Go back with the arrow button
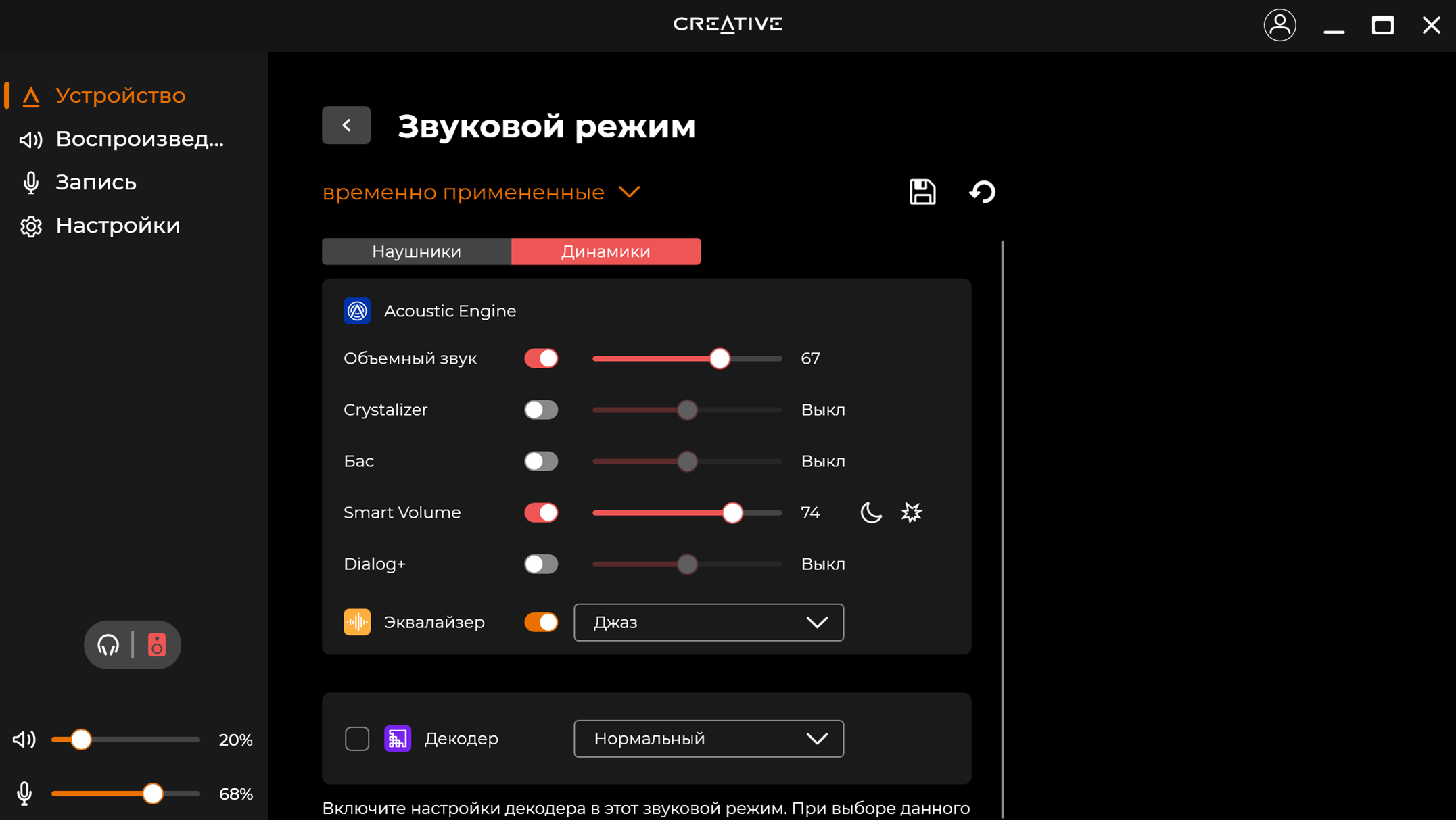The height and width of the screenshot is (820, 1456). pos(346,125)
